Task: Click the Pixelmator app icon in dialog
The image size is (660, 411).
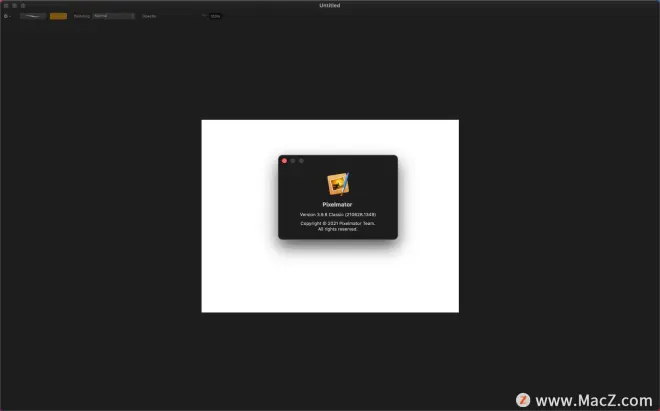Action: click(x=338, y=184)
